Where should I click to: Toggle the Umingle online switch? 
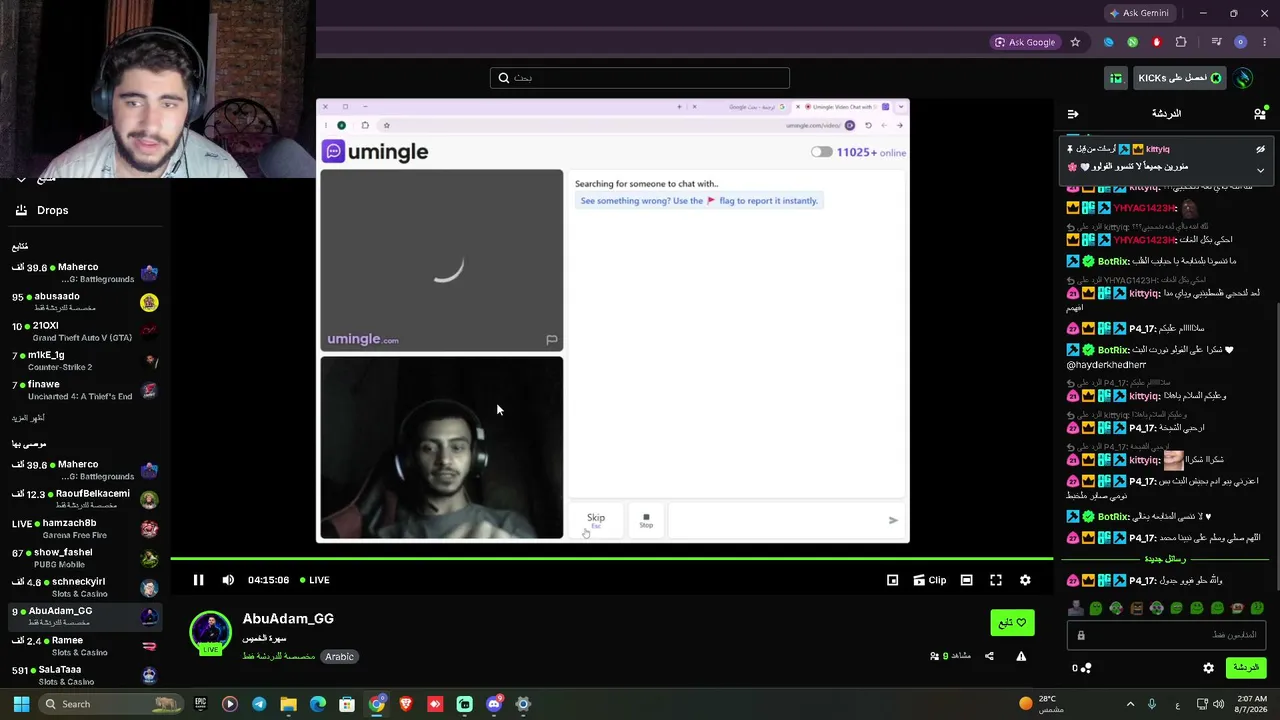tap(821, 152)
